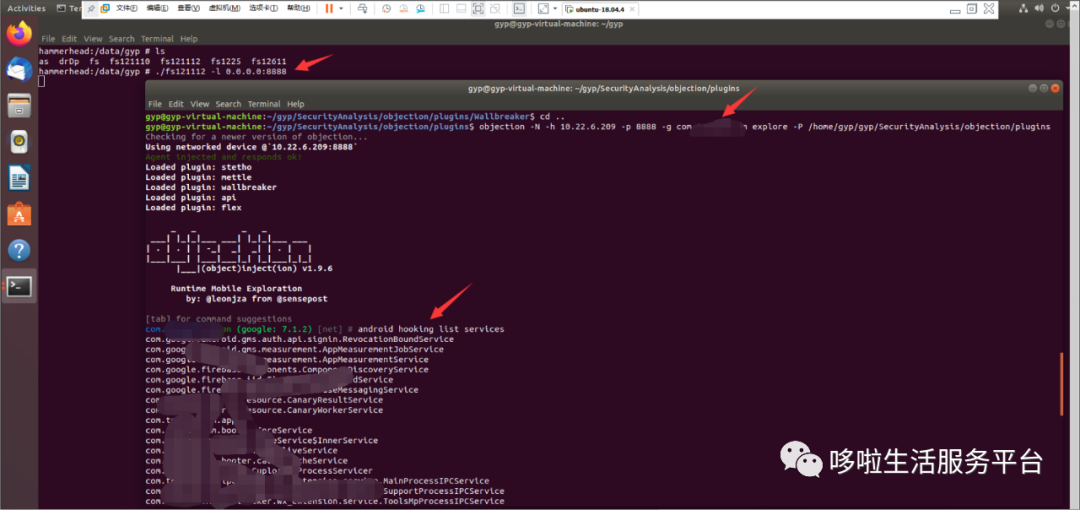Open Ubuntu Software from the dock
This screenshot has width=1080, height=510.
click(19, 214)
